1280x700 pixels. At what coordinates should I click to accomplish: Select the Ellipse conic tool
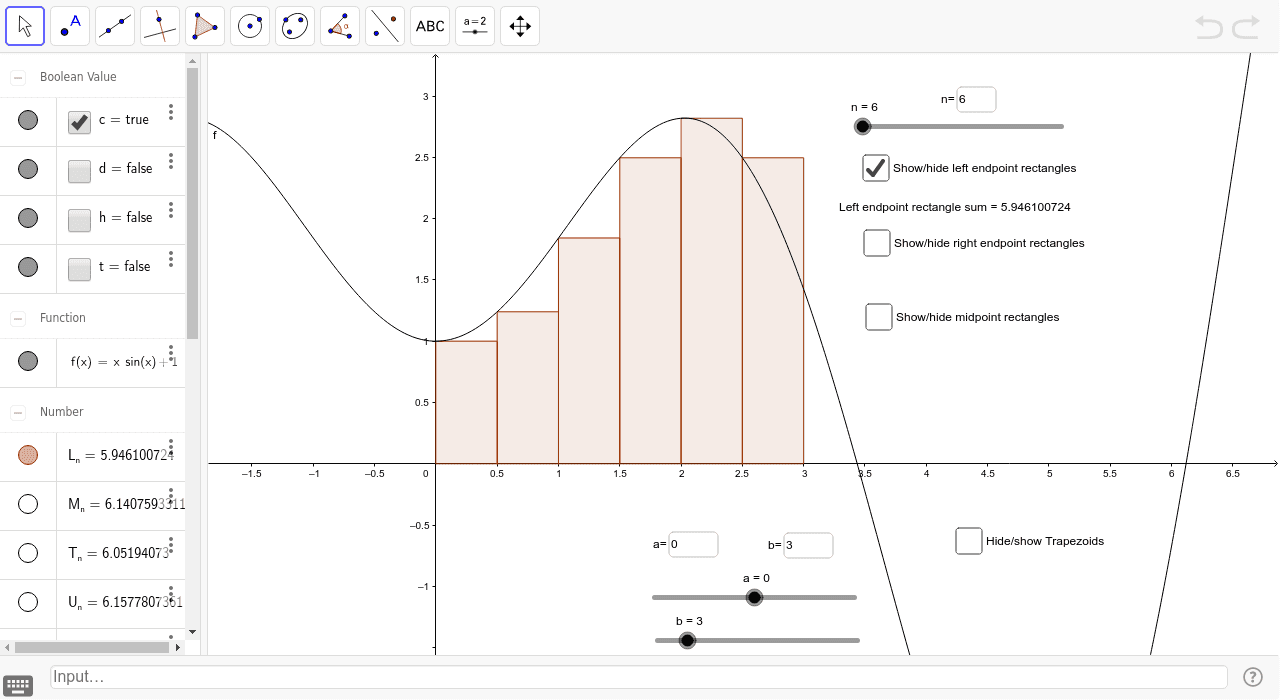(x=295, y=26)
